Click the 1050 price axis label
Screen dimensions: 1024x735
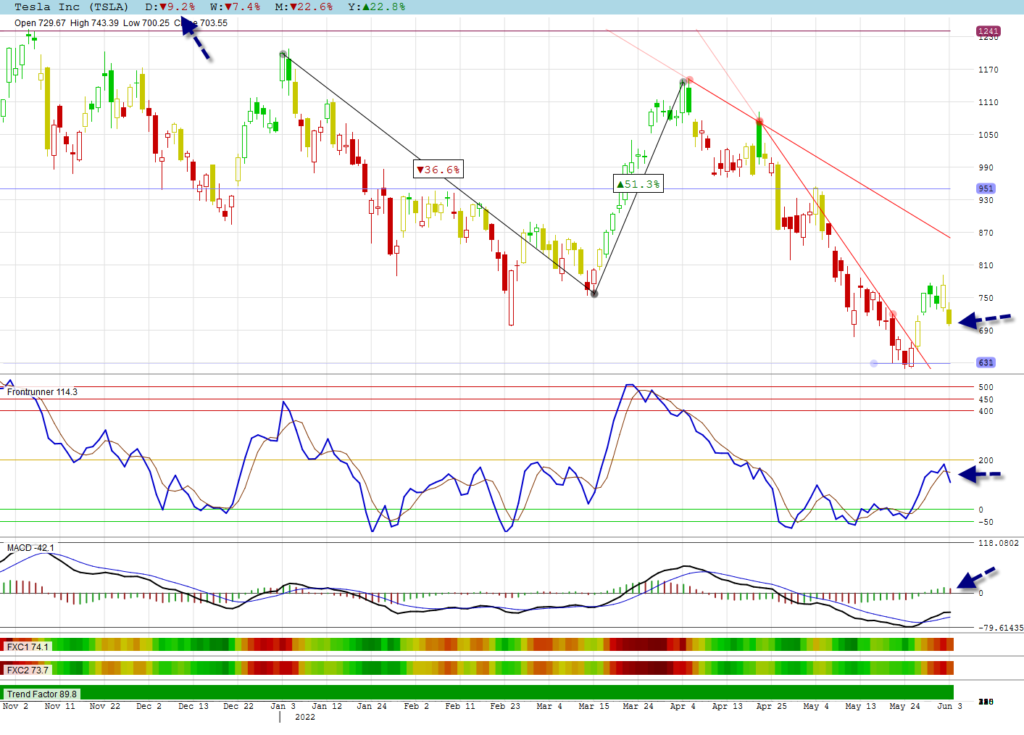coord(988,135)
